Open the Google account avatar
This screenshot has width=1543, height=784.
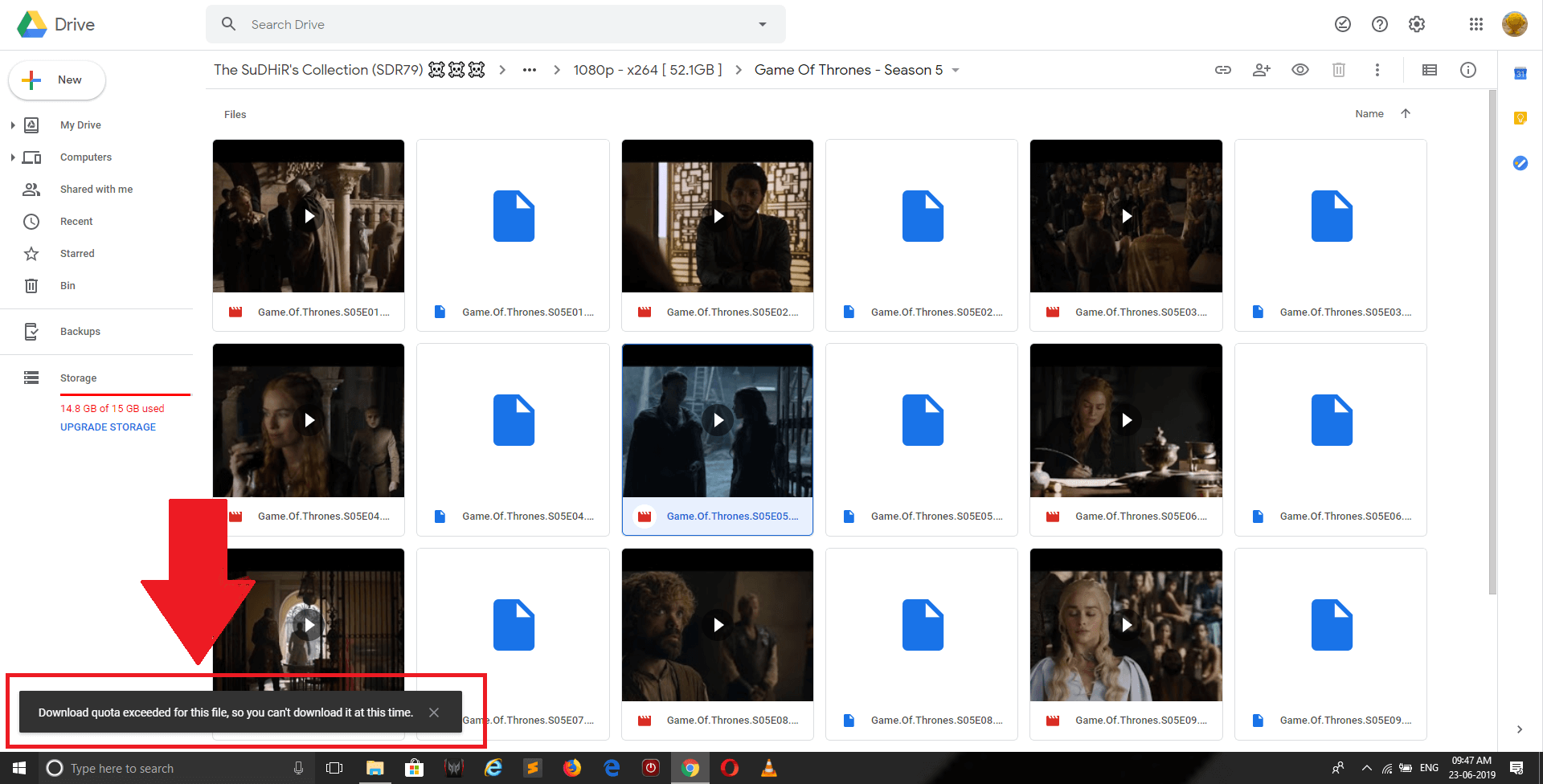(x=1515, y=24)
